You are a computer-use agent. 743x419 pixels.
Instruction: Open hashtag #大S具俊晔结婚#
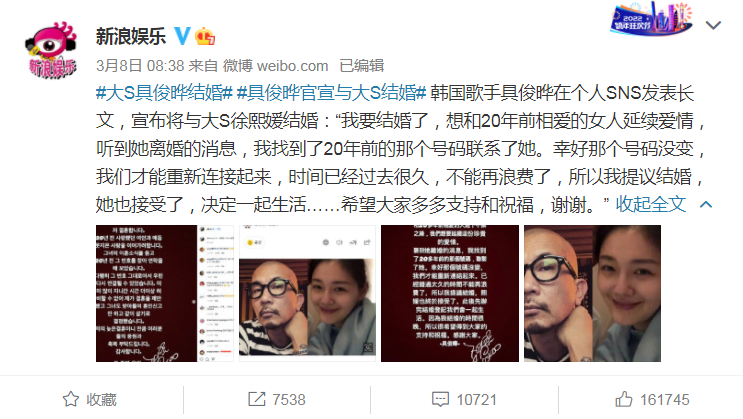[x=164, y=93]
